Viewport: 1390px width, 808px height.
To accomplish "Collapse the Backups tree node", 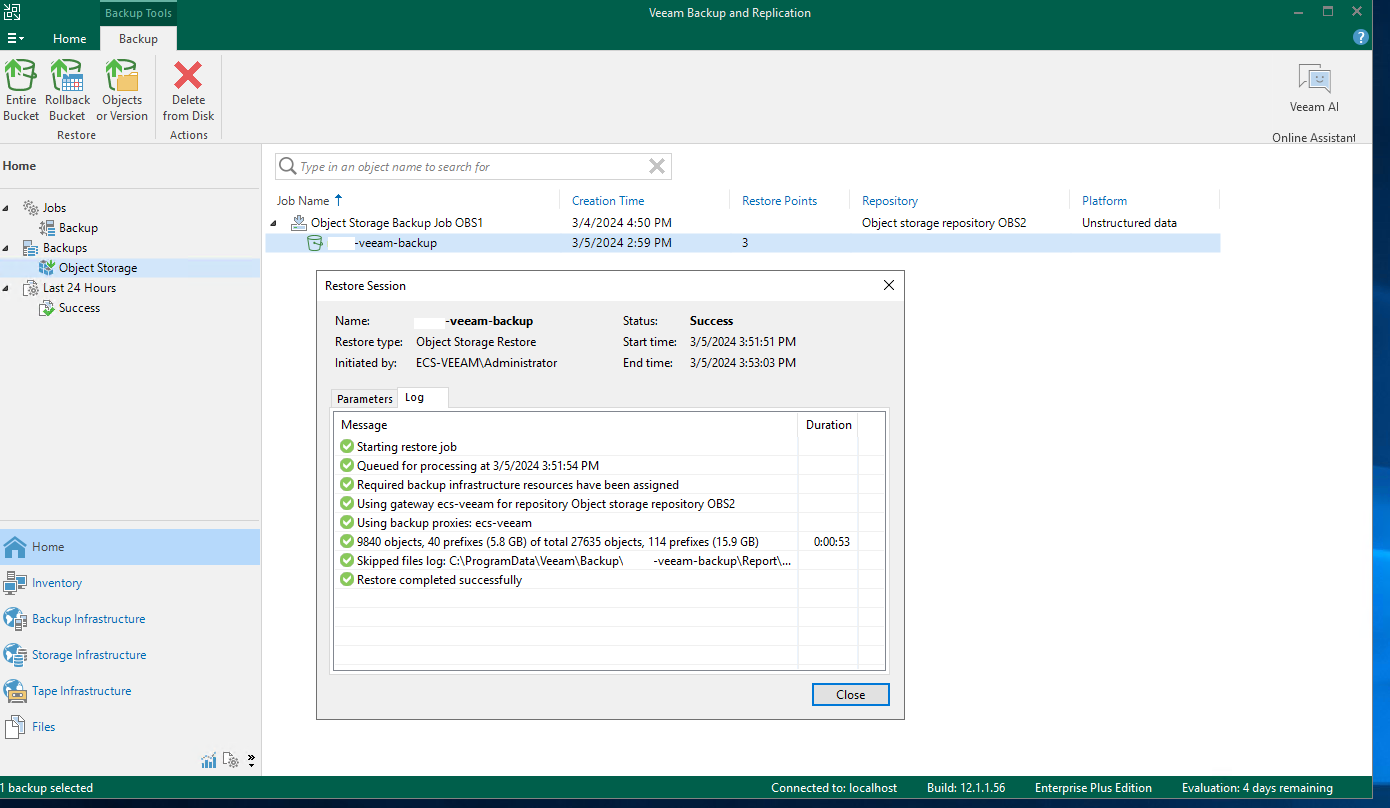I will (x=7, y=248).
